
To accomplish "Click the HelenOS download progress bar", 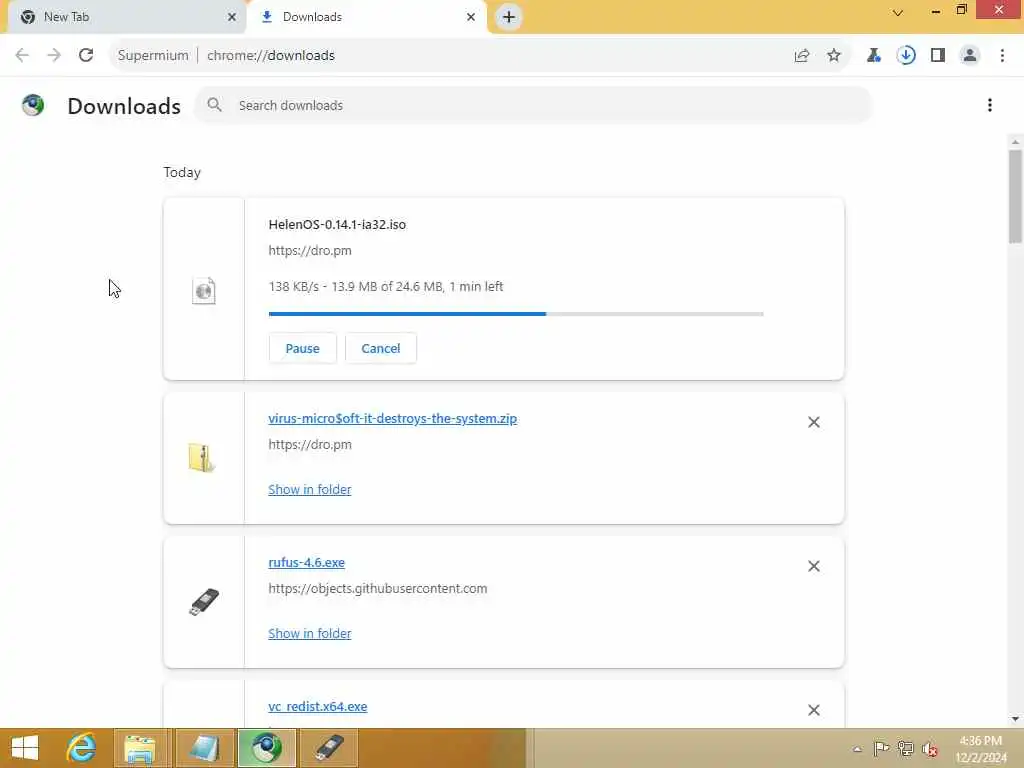I will (516, 314).
